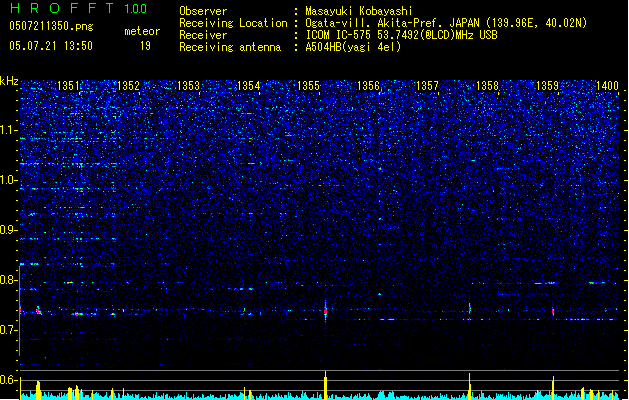Click the 1.0 kHz axis label
The width and height of the screenshot is (629, 400).
(9, 180)
